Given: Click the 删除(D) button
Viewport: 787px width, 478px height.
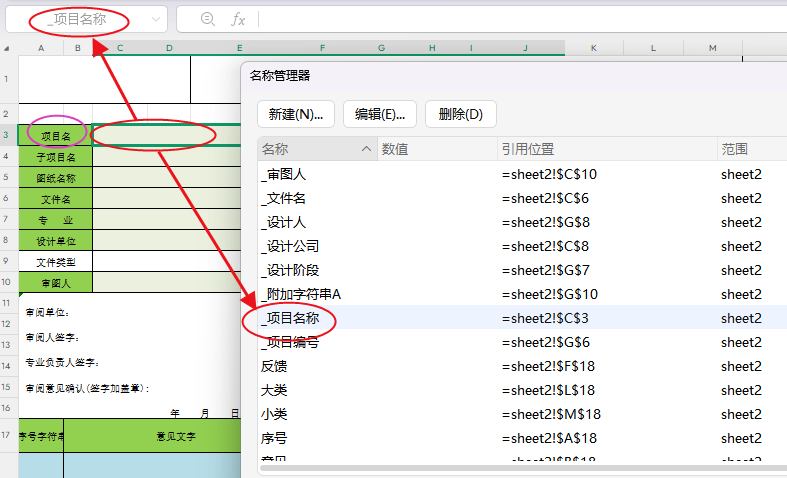Looking at the screenshot, I should pyautogui.click(x=461, y=114).
